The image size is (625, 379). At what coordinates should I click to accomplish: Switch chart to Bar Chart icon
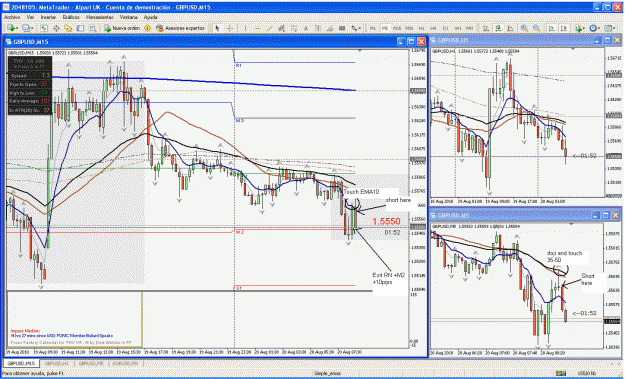[x=486, y=28]
